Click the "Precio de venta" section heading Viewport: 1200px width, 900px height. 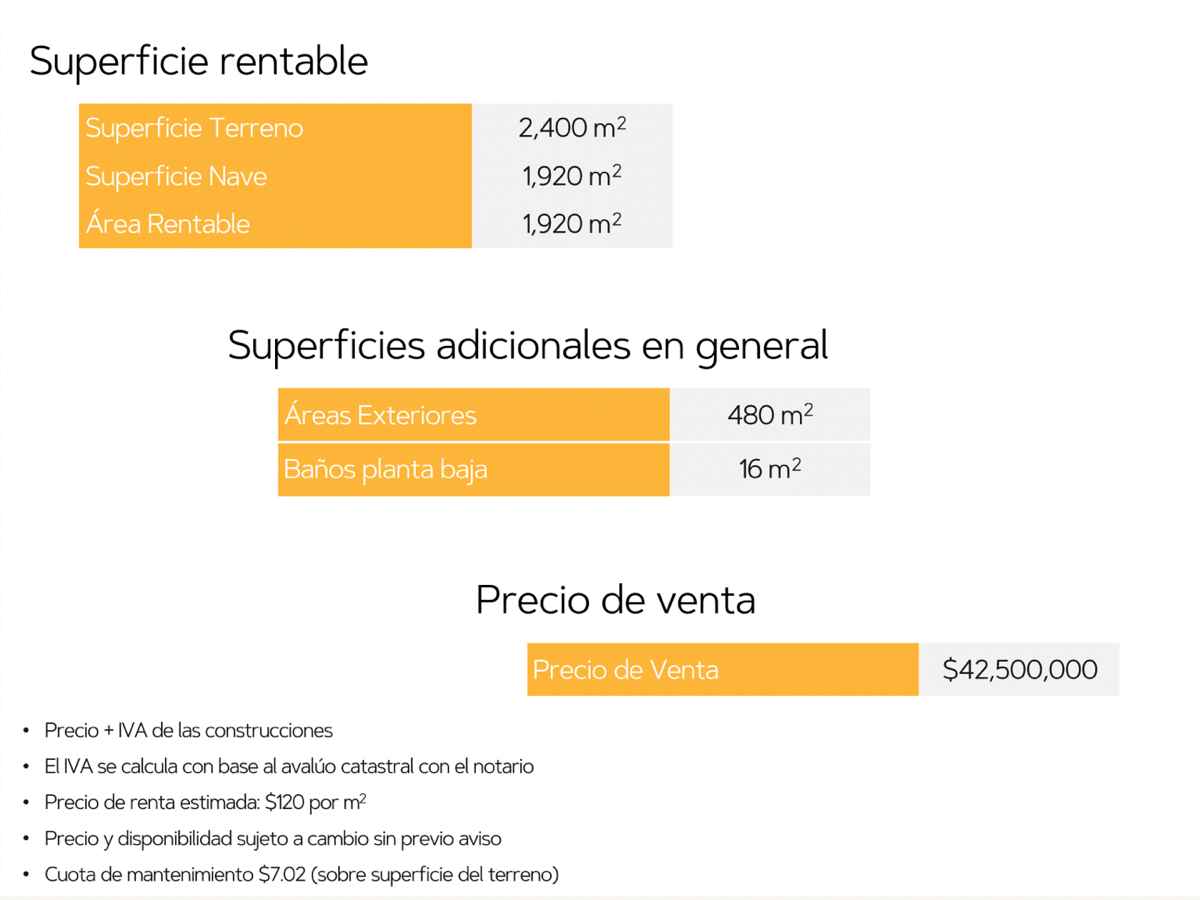pyautogui.click(x=615, y=599)
